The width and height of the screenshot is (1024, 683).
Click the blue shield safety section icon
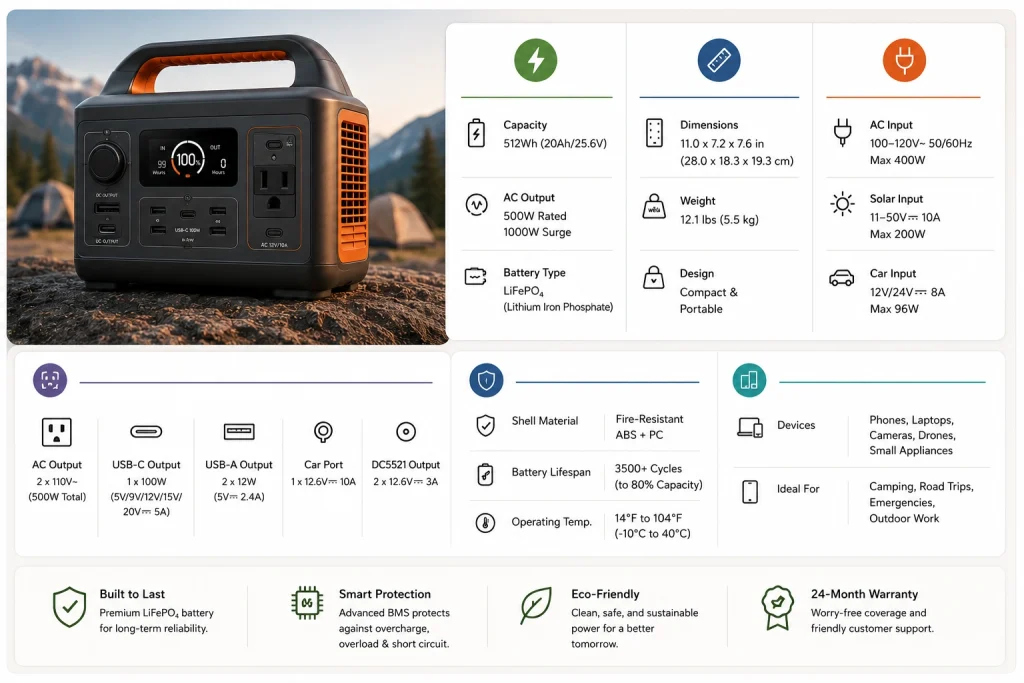[487, 380]
